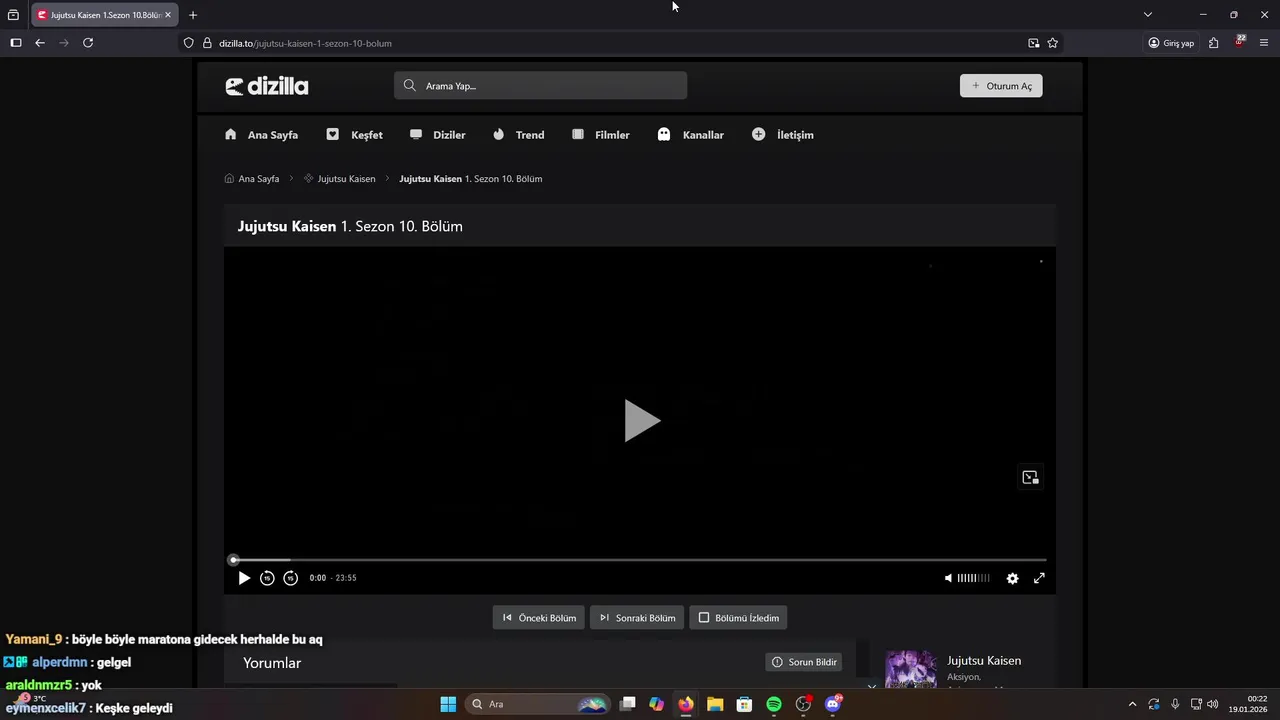Adjust the video volume level bars
Viewport: 1280px width, 720px height.
coord(974,578)
